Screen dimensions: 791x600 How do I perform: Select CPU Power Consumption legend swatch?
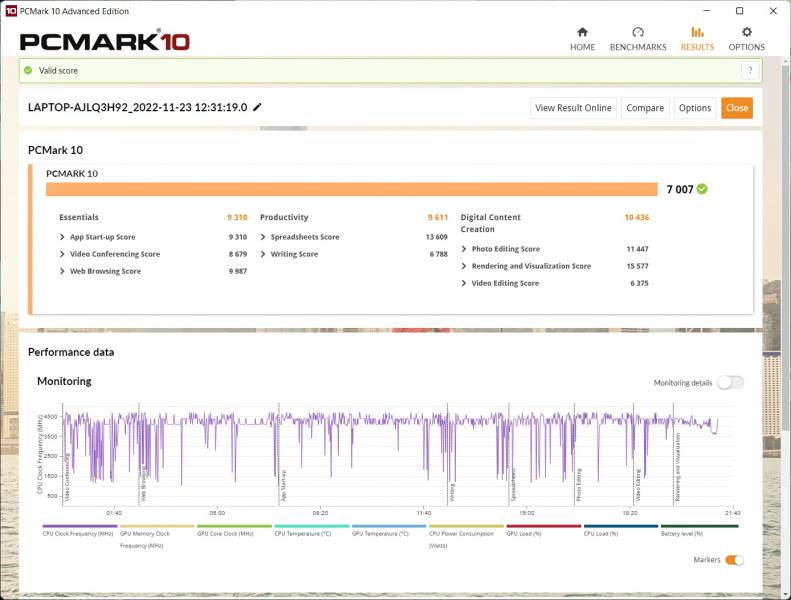tap(466, 526)
